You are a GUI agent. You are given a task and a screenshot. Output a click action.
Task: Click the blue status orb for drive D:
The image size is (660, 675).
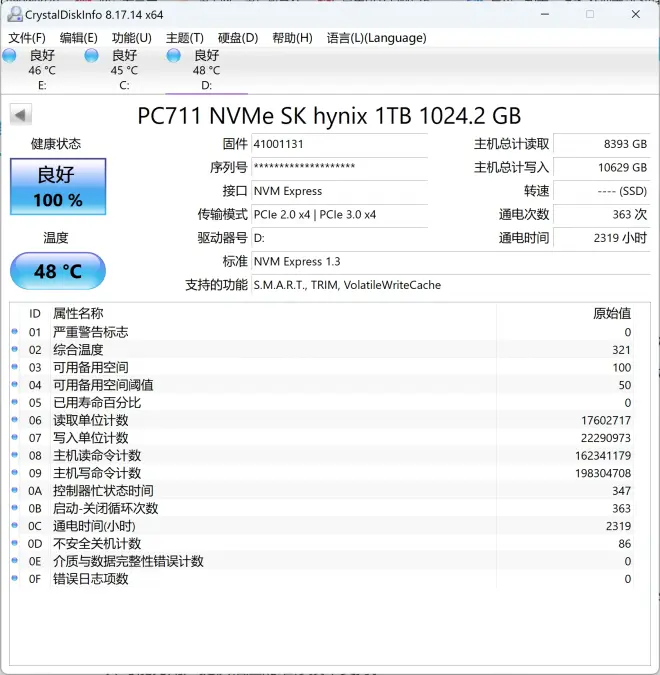point(174,56)
